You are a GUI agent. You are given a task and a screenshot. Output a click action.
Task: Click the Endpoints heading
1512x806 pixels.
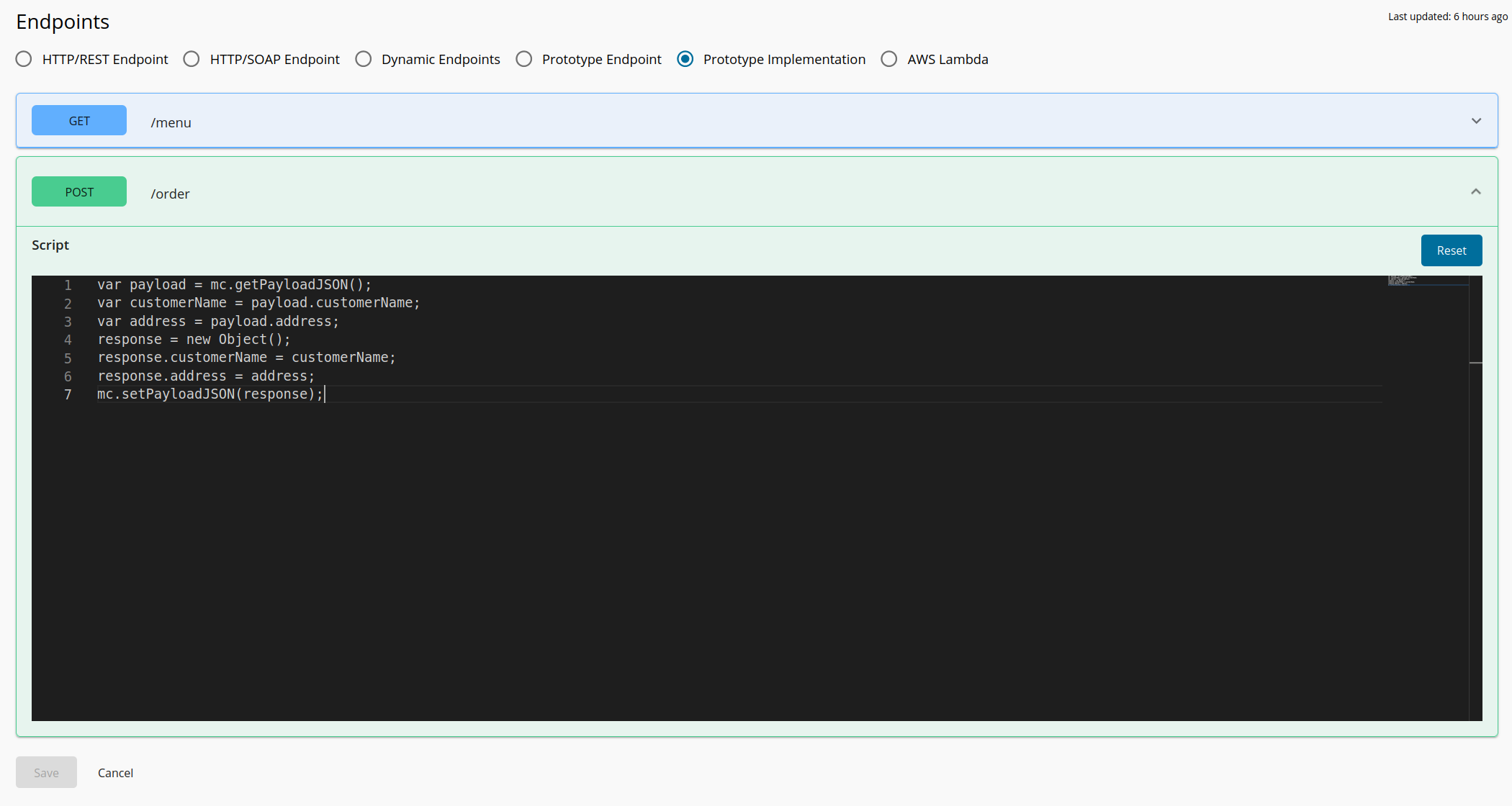pos(63,22)
